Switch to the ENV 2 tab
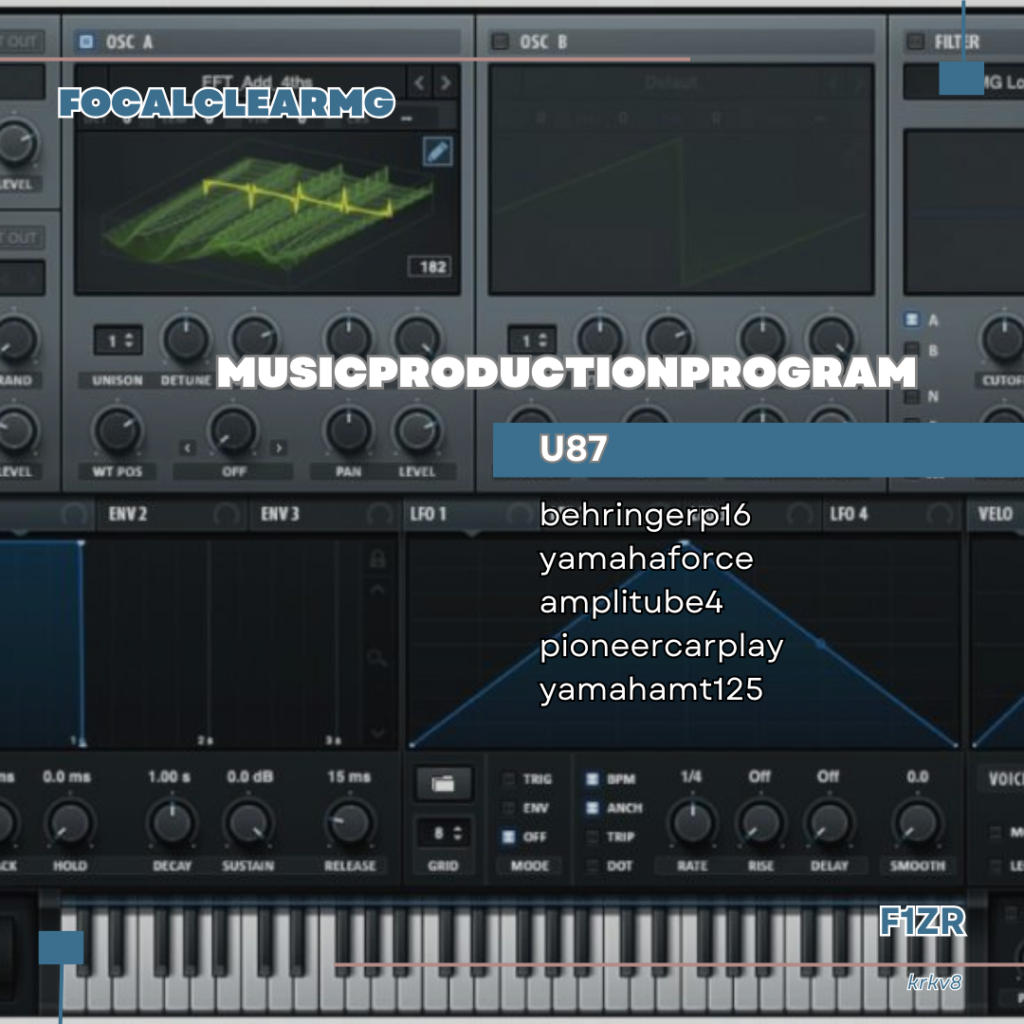 click(x=127, y=515)
